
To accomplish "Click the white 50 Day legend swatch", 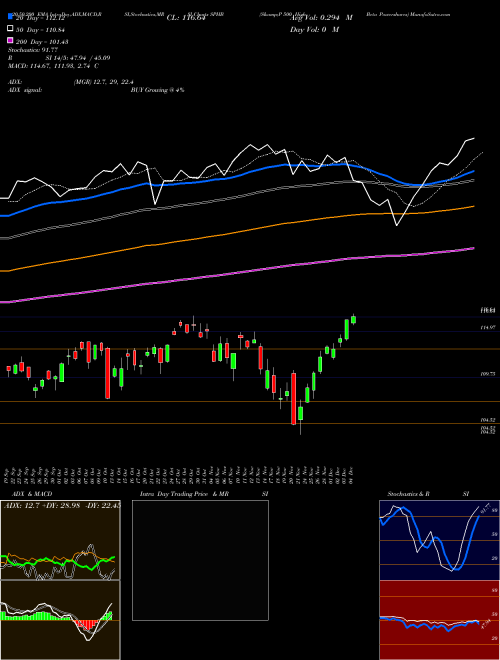I will [10, 29].
